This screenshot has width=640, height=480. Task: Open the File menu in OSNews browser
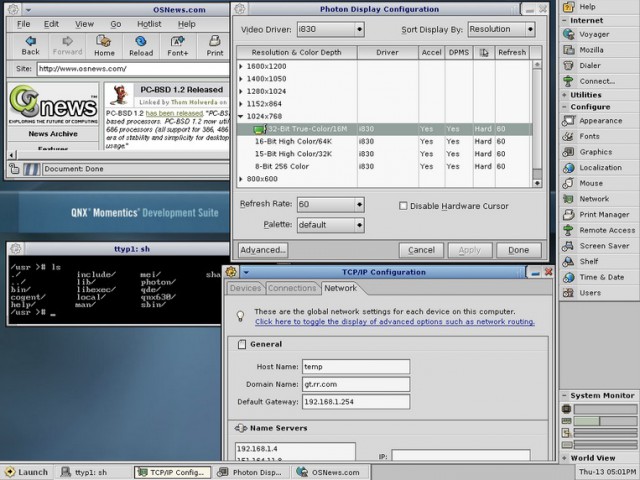[x=23, y=24]
